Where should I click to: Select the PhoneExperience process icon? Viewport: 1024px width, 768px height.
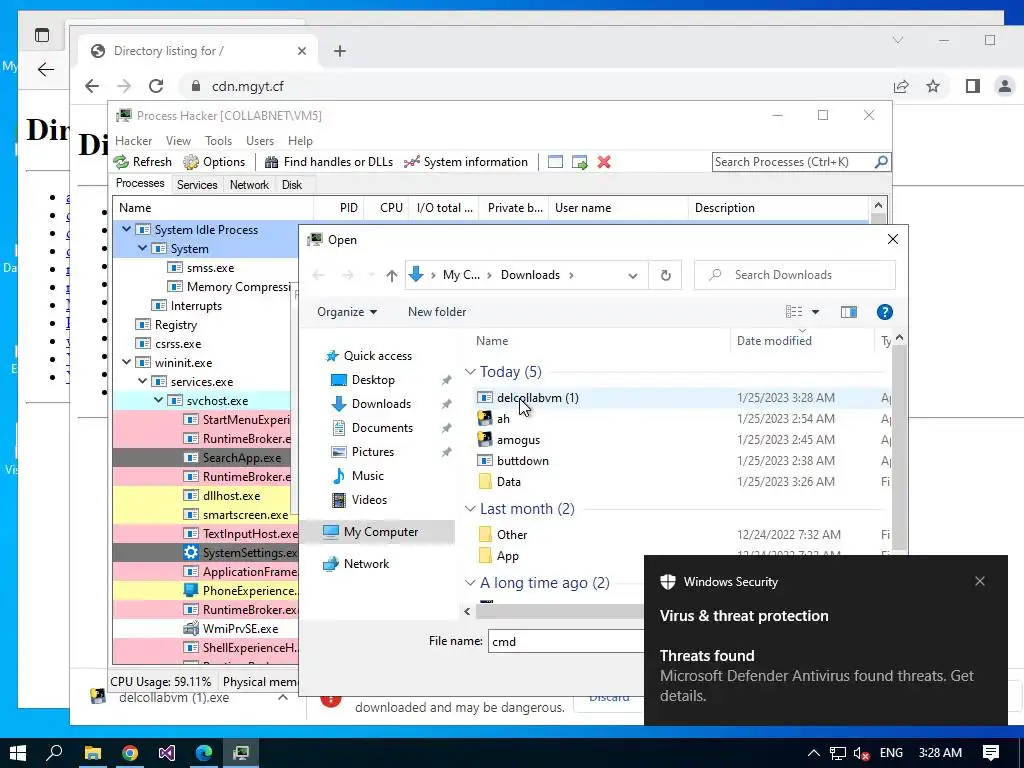[x=191, y=590]
